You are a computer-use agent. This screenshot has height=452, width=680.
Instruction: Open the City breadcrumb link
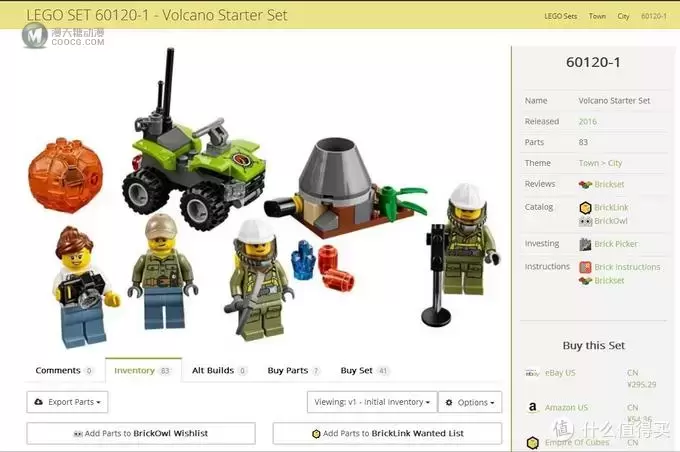[x=623, y=16]
